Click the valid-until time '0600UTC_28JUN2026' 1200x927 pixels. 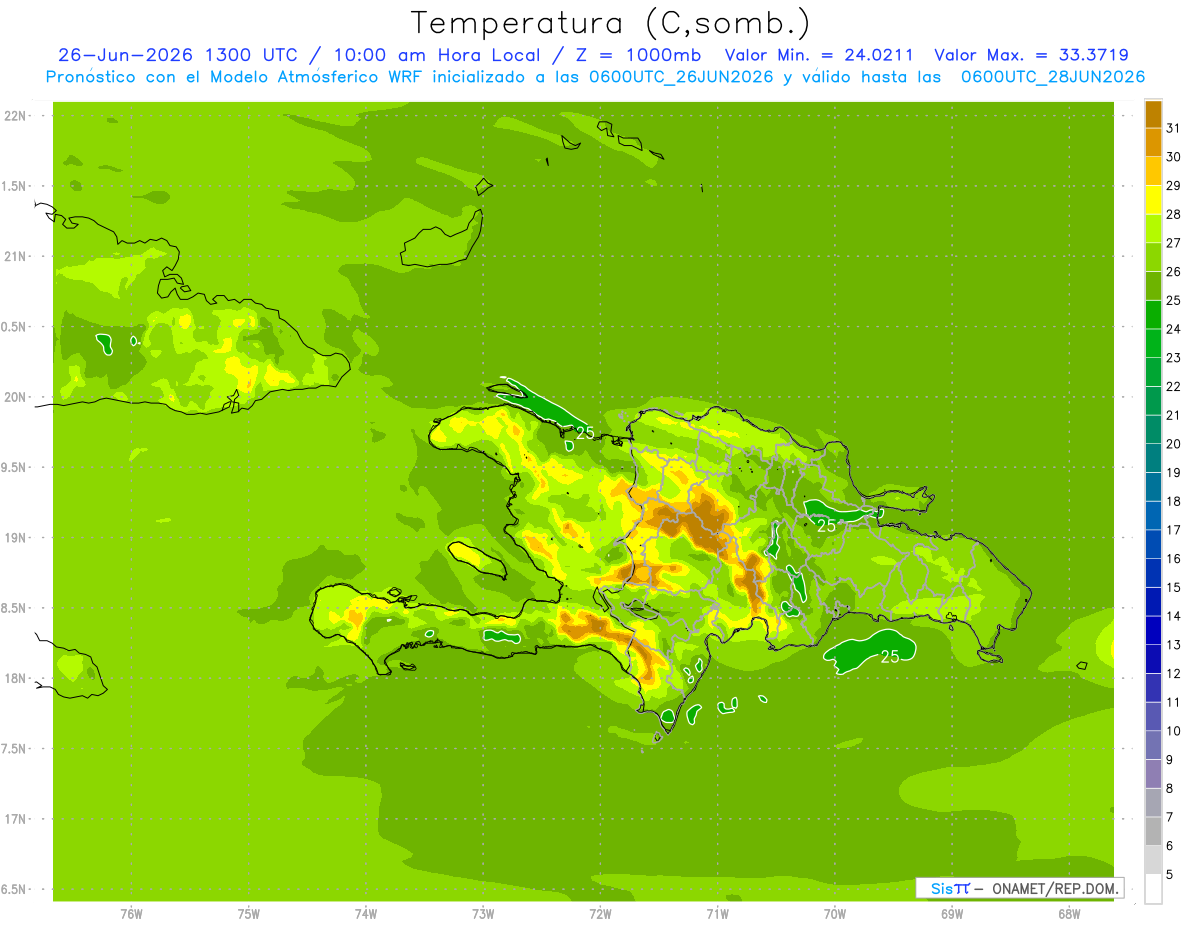1053,77
